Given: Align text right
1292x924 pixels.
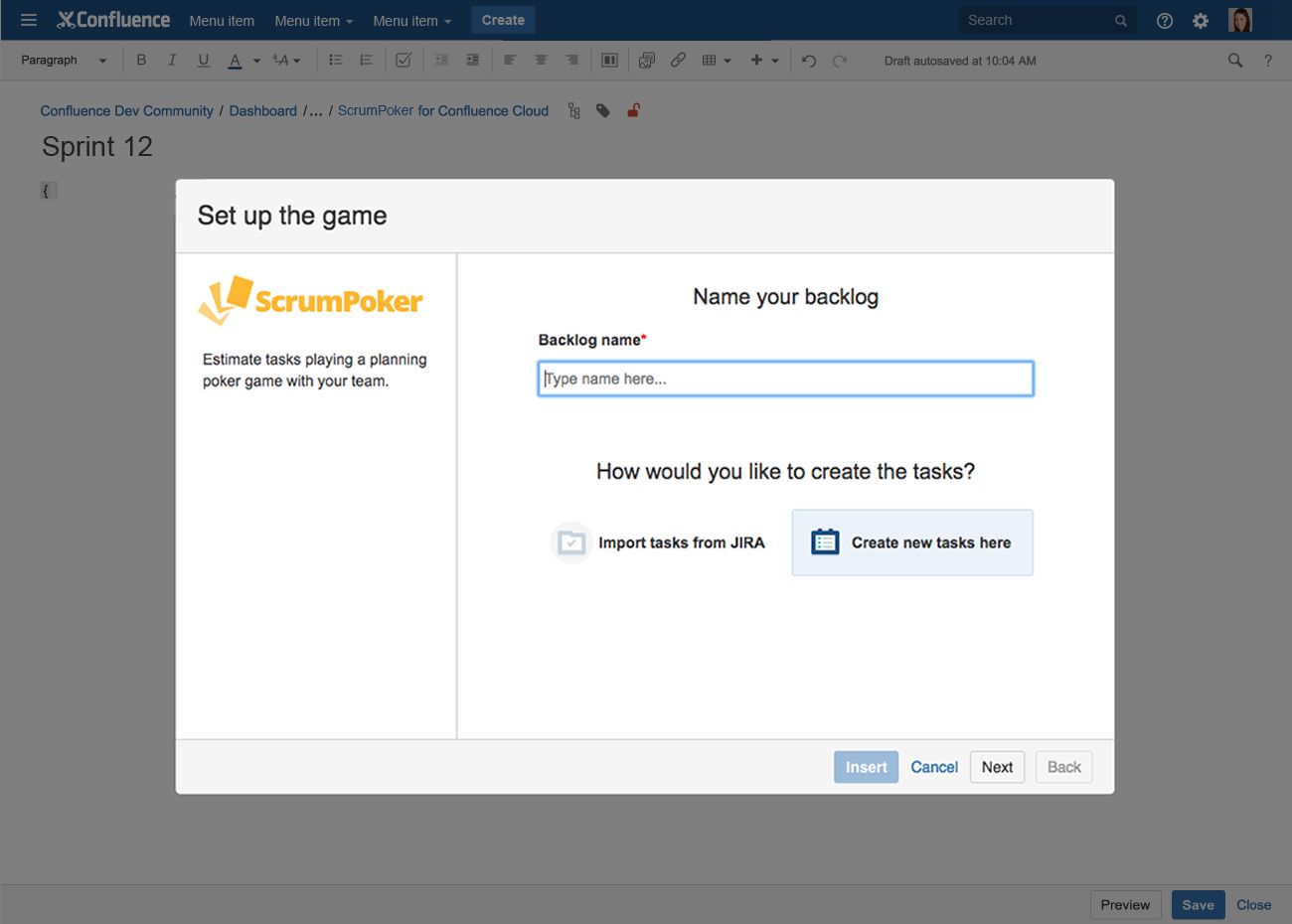Looking at the screenshot, I should point(571,61).
